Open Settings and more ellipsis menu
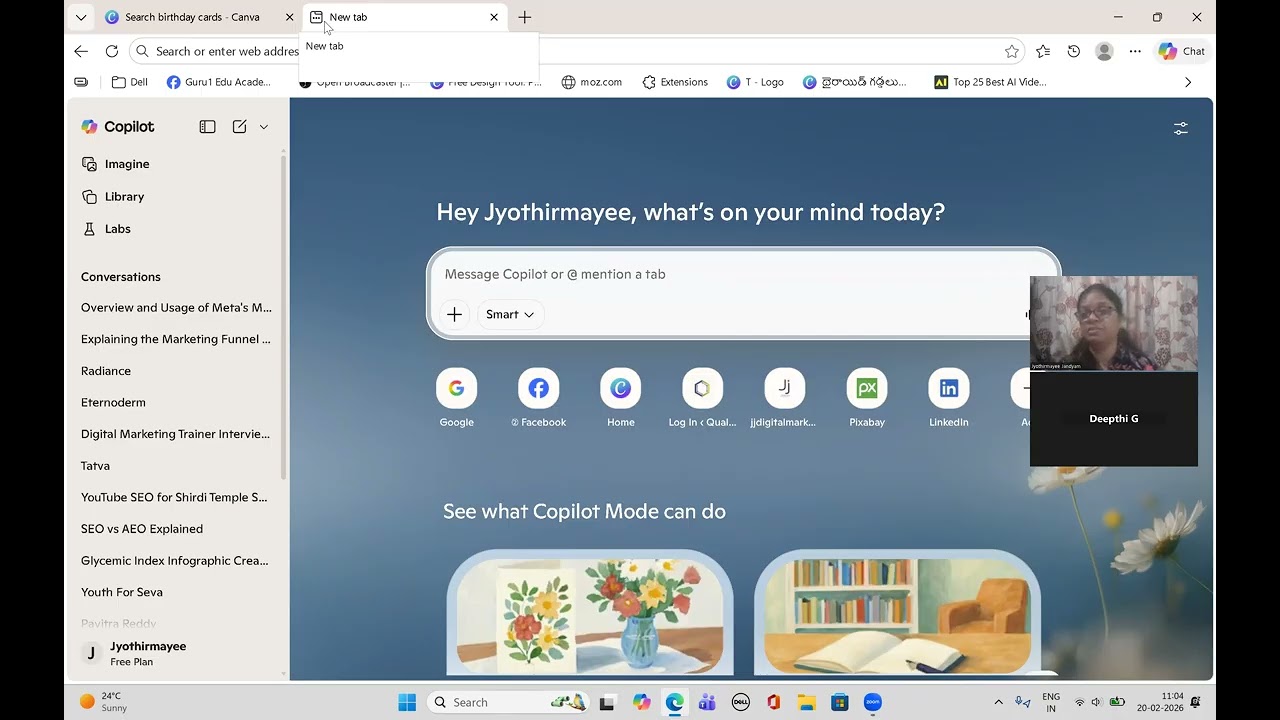This screenshot has width=1280, height=720. coord(1135,51)
